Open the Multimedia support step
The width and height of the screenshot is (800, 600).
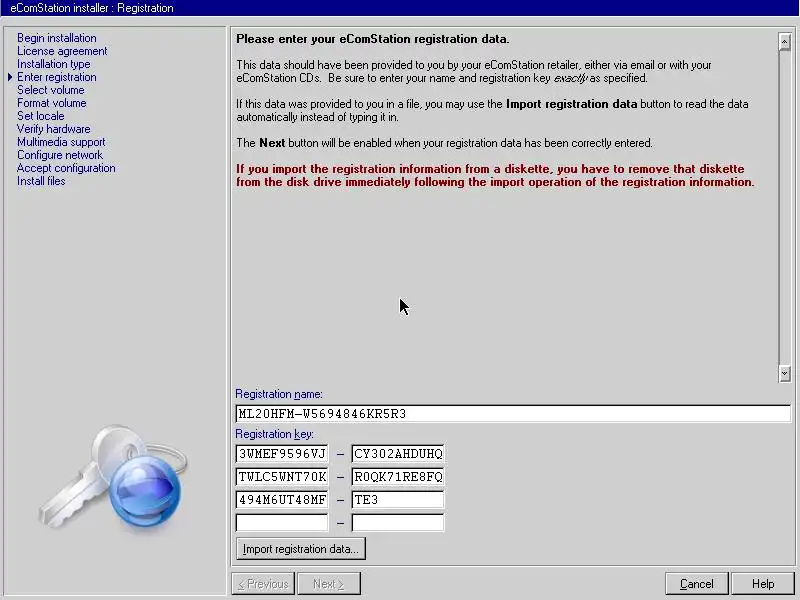(61, 142)
